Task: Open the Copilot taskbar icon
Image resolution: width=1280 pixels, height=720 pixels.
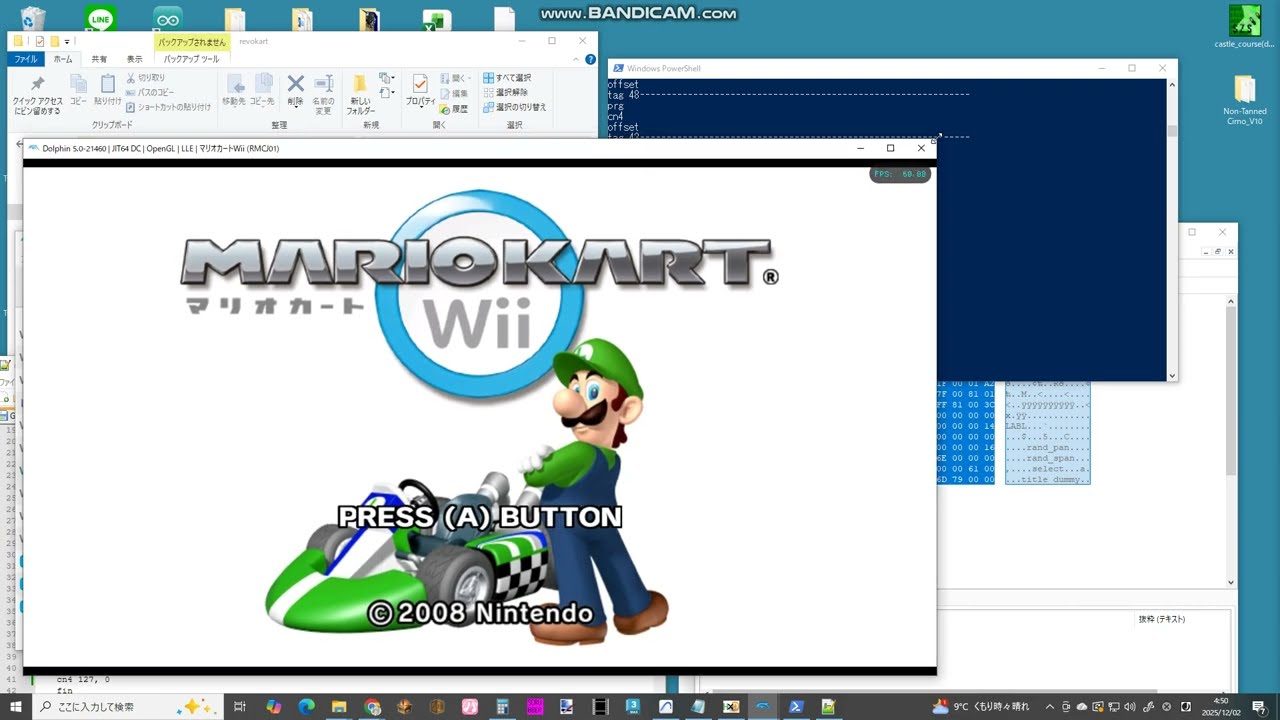Action: [x=274, y=707]
